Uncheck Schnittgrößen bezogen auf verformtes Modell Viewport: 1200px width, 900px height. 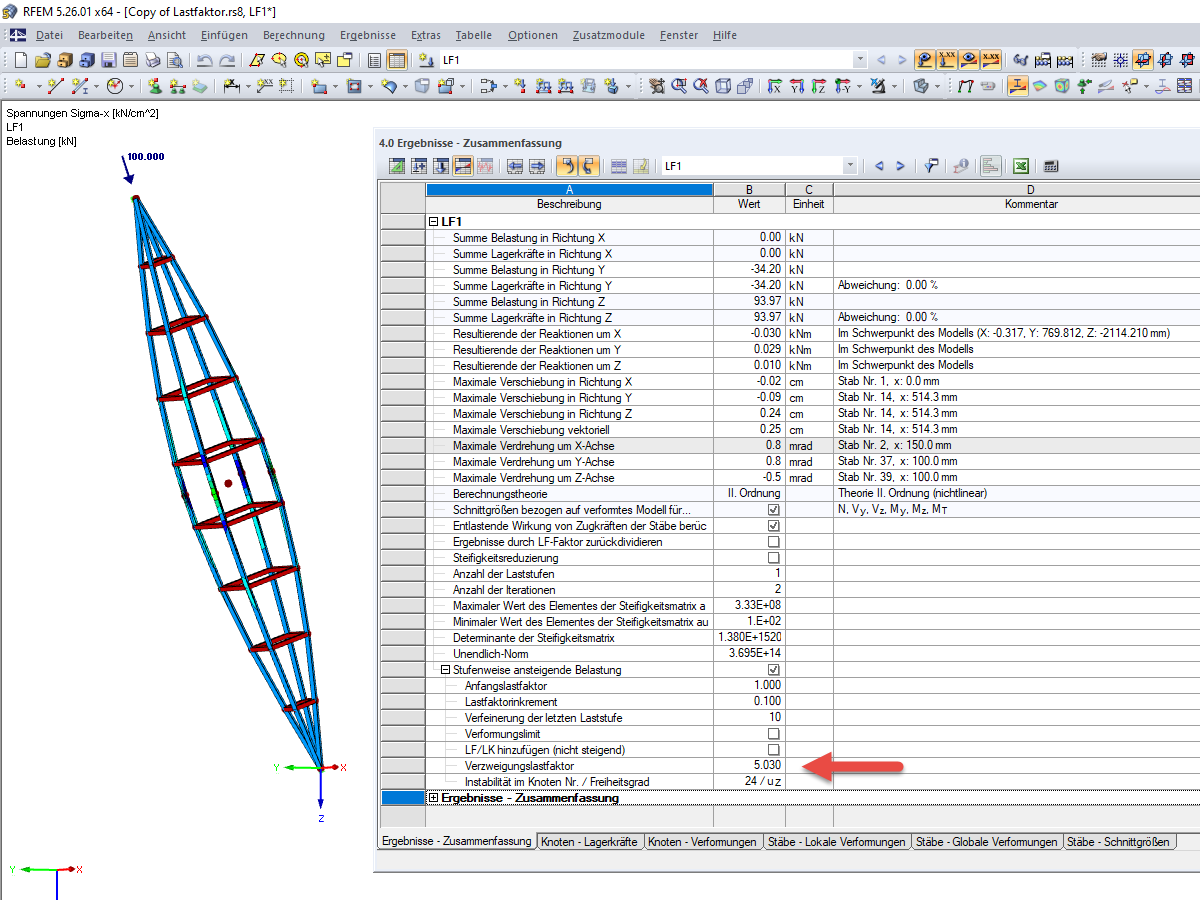[x=773, y=510]
